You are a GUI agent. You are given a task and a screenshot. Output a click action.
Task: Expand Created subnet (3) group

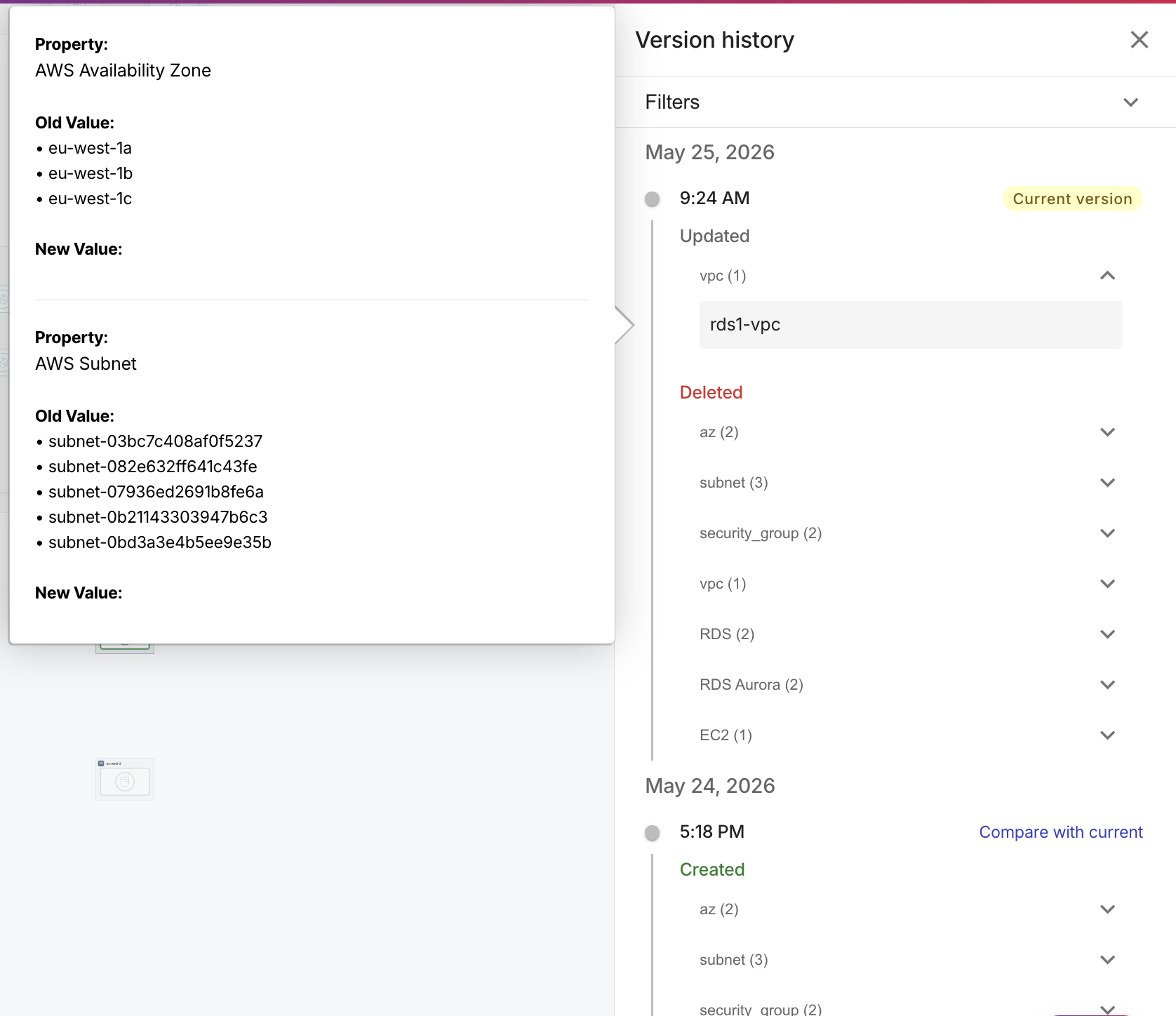pos(1107,960)
